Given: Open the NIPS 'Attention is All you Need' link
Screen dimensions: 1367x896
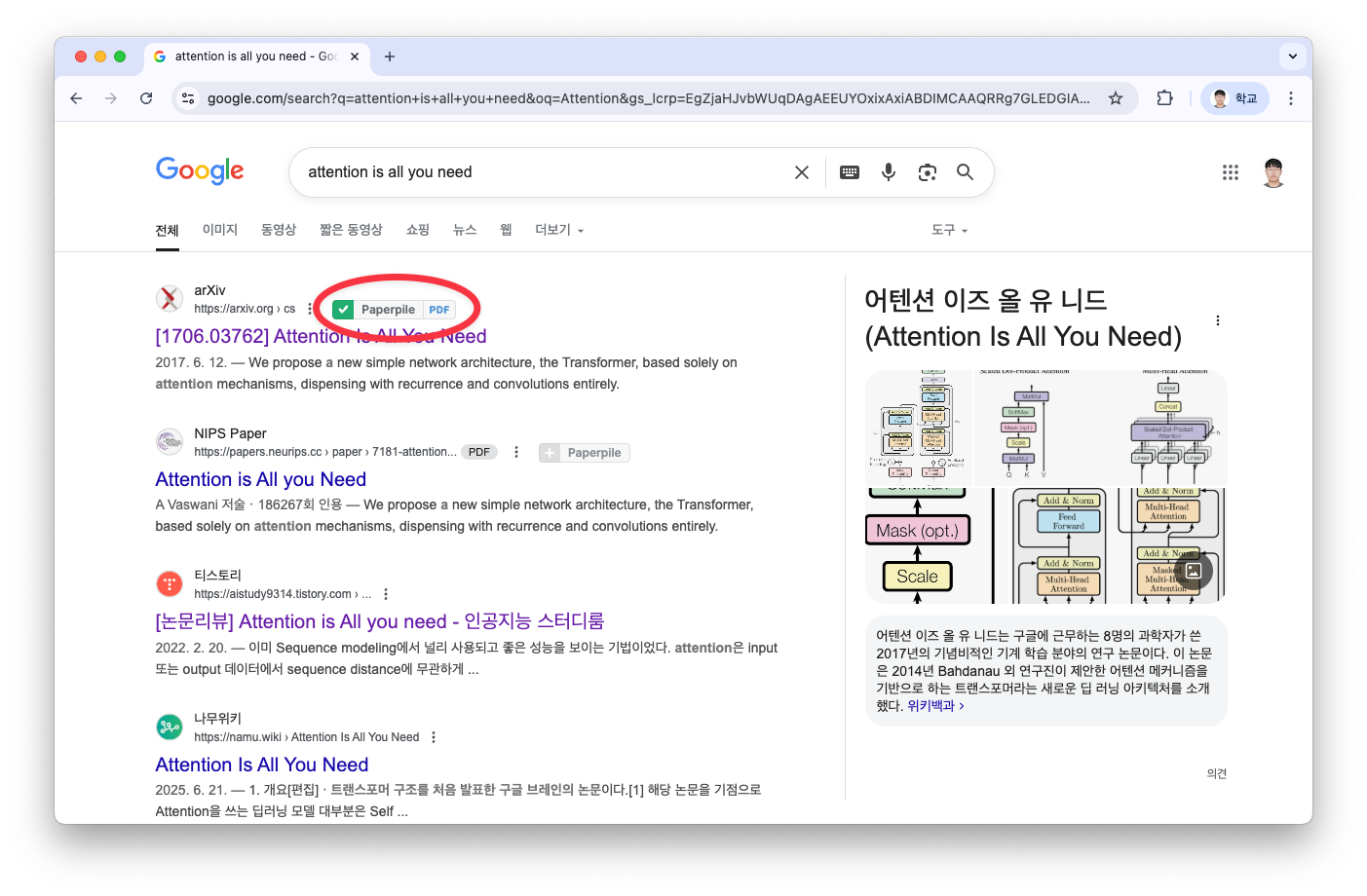Looking at the screenshot, I should [x=261, y=479].
